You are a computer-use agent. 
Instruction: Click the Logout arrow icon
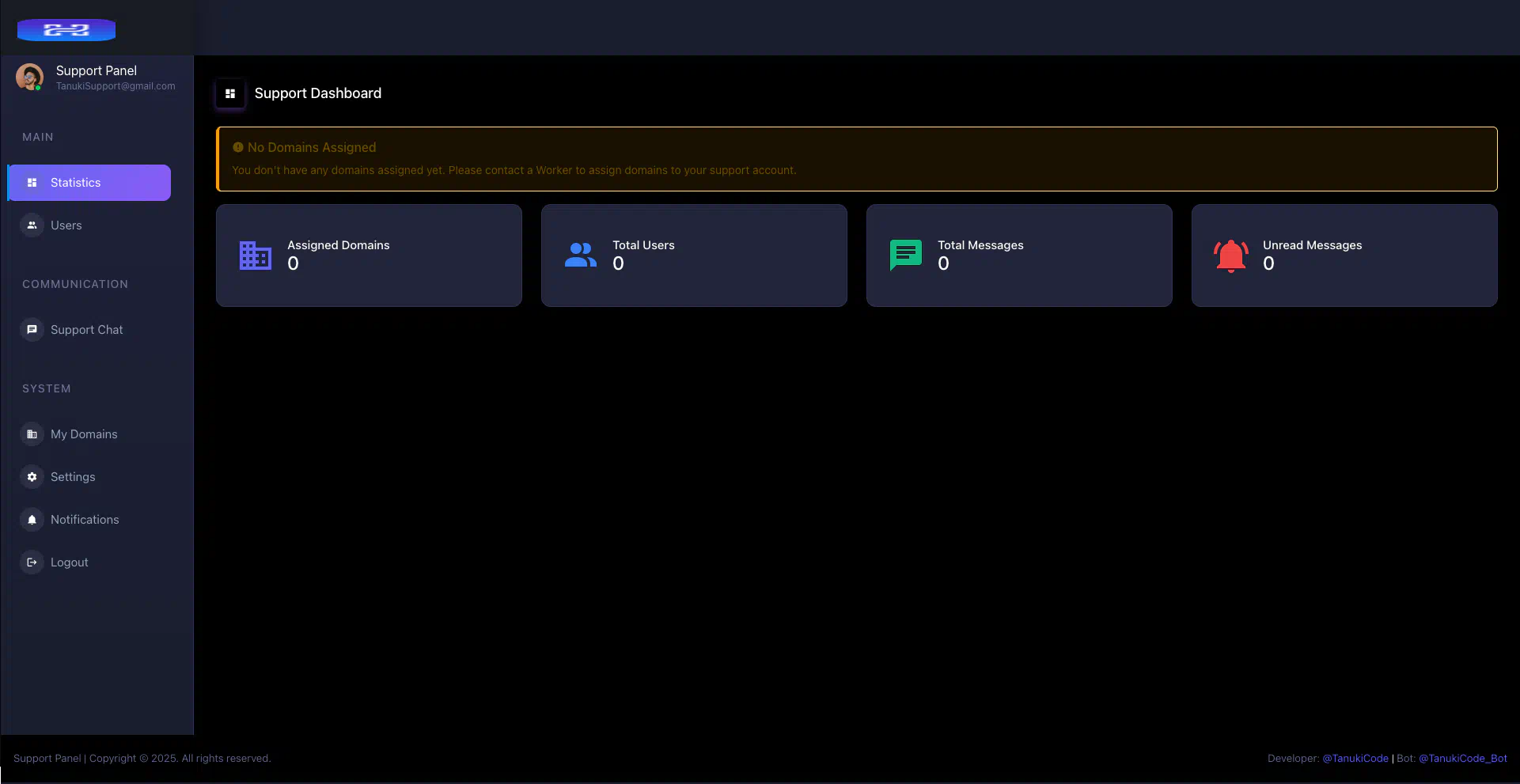pyautogui.click(x=32, y=562)
